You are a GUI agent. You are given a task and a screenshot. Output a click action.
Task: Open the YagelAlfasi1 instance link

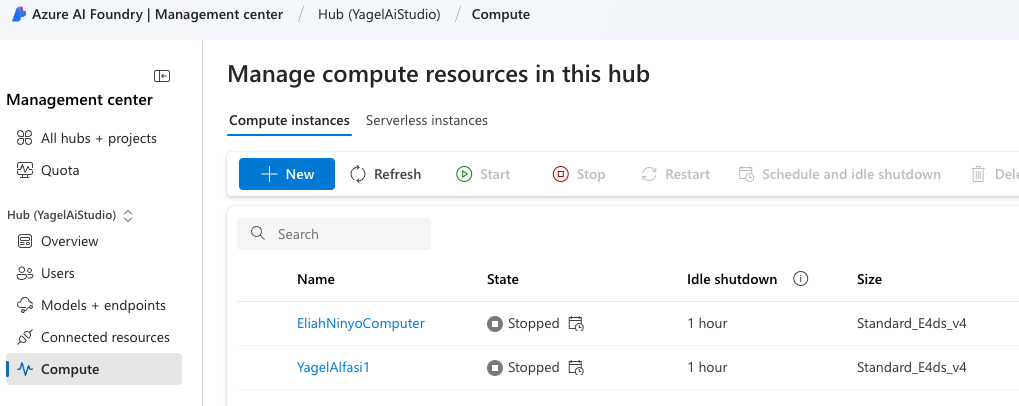[x=333, y=368]
